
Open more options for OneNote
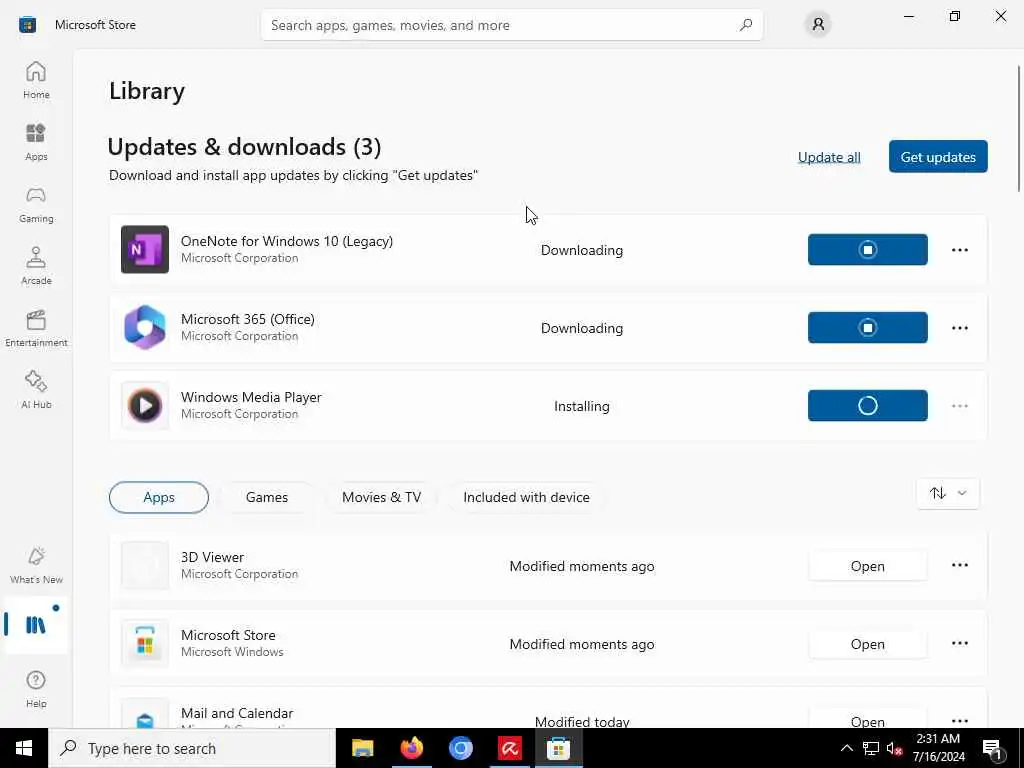coord(959,249)
